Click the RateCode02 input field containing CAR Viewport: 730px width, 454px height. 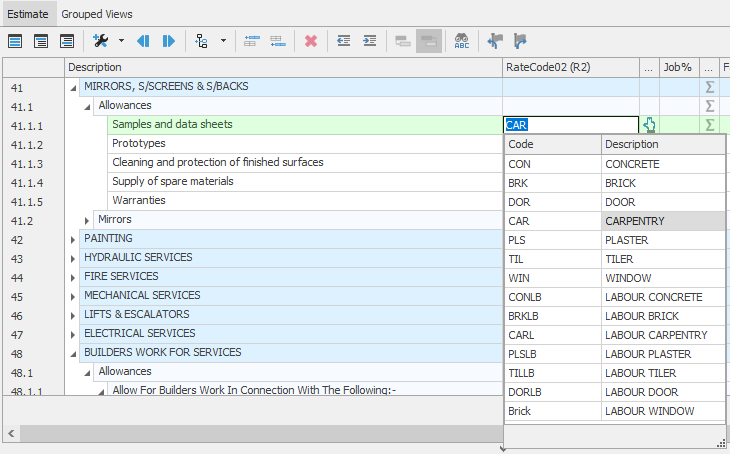tap(571, 125)
